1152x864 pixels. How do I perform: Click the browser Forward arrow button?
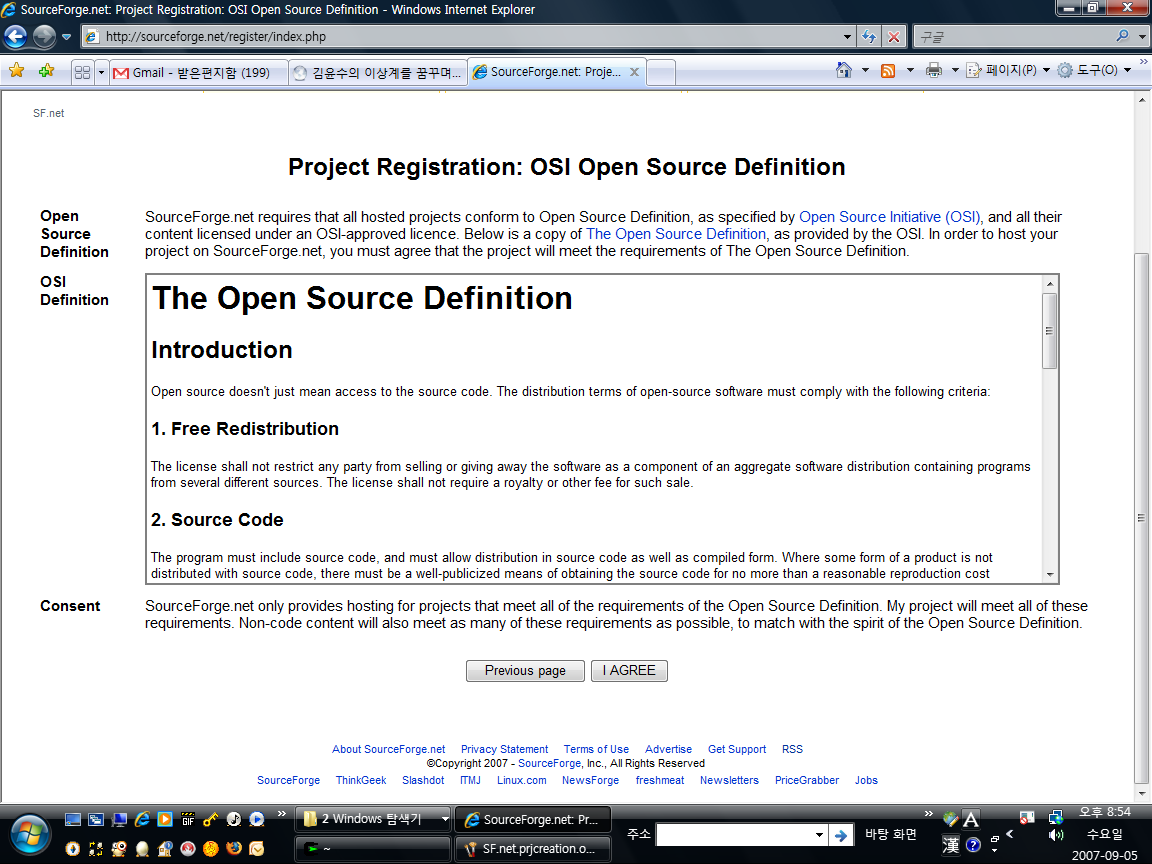[x=44, y=36]
